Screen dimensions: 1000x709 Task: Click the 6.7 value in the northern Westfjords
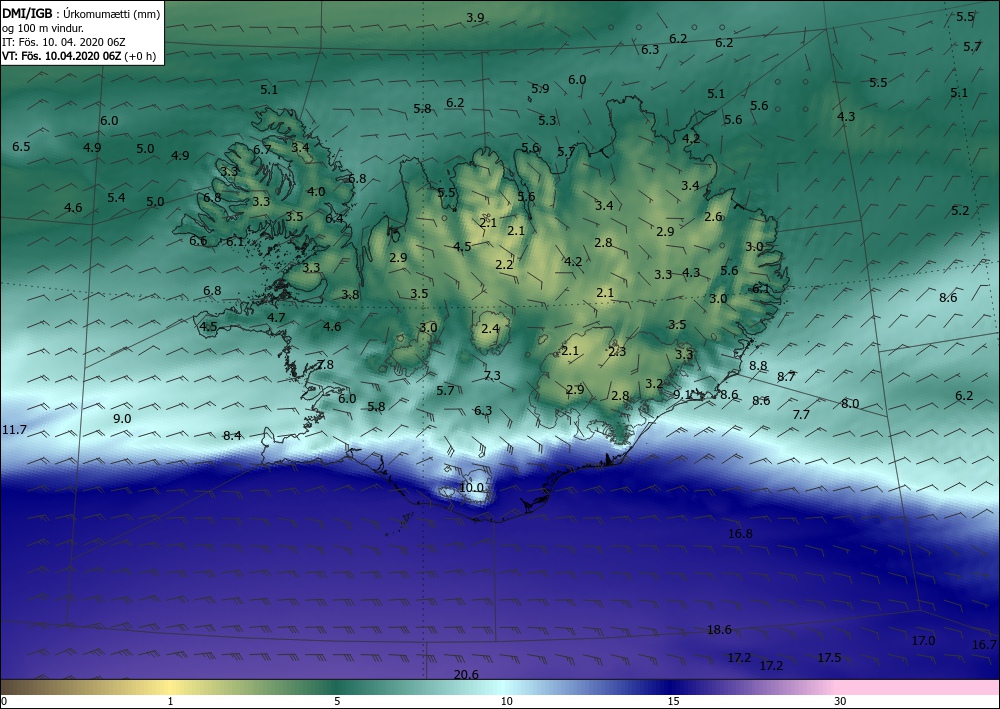(262, 150)
